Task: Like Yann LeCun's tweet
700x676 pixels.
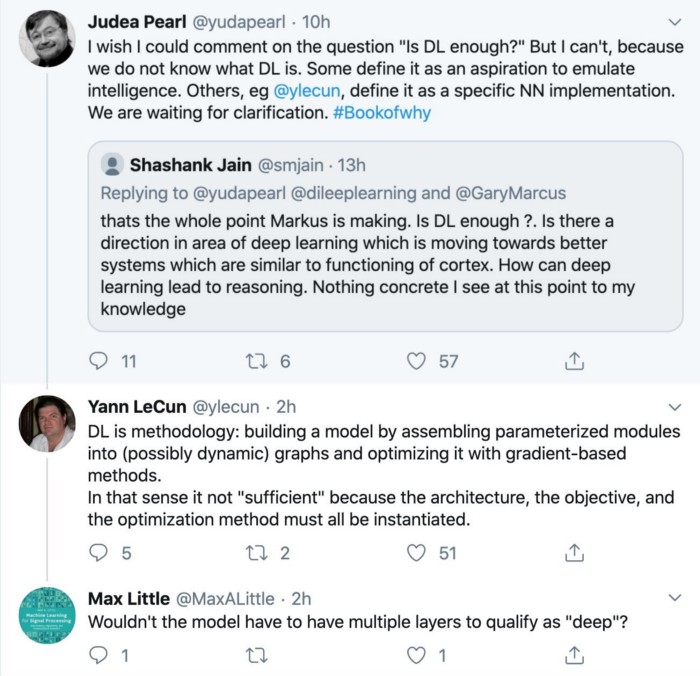Action: point(416,552)
